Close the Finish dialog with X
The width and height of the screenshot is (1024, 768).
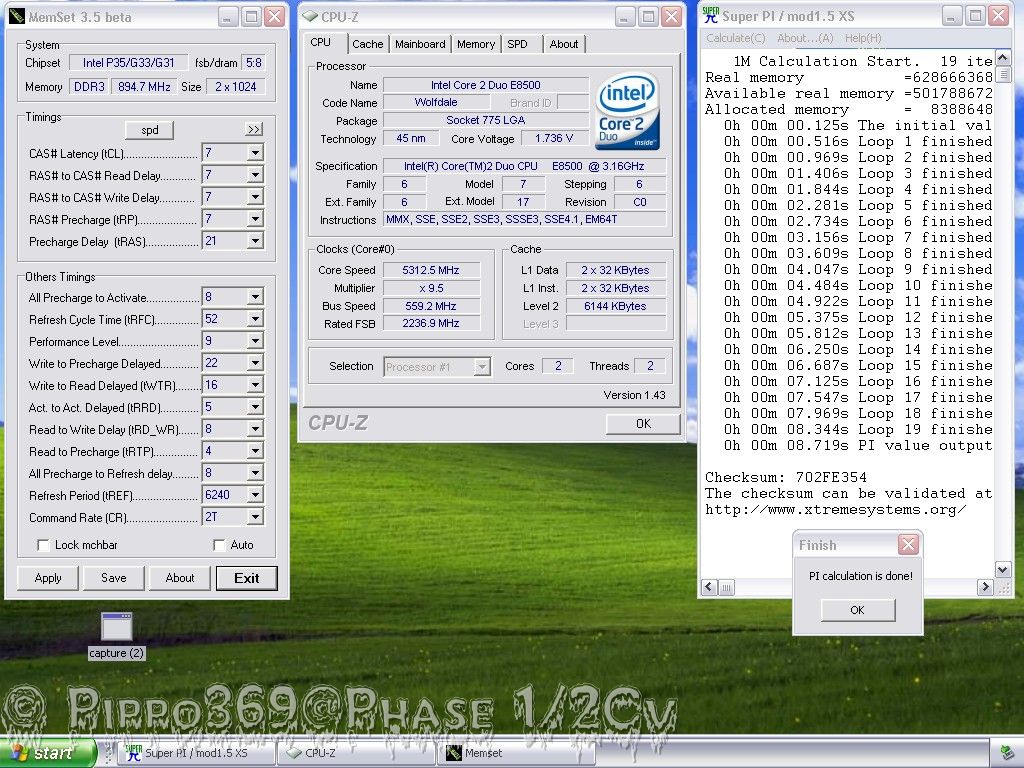click(x=908, y=544)
